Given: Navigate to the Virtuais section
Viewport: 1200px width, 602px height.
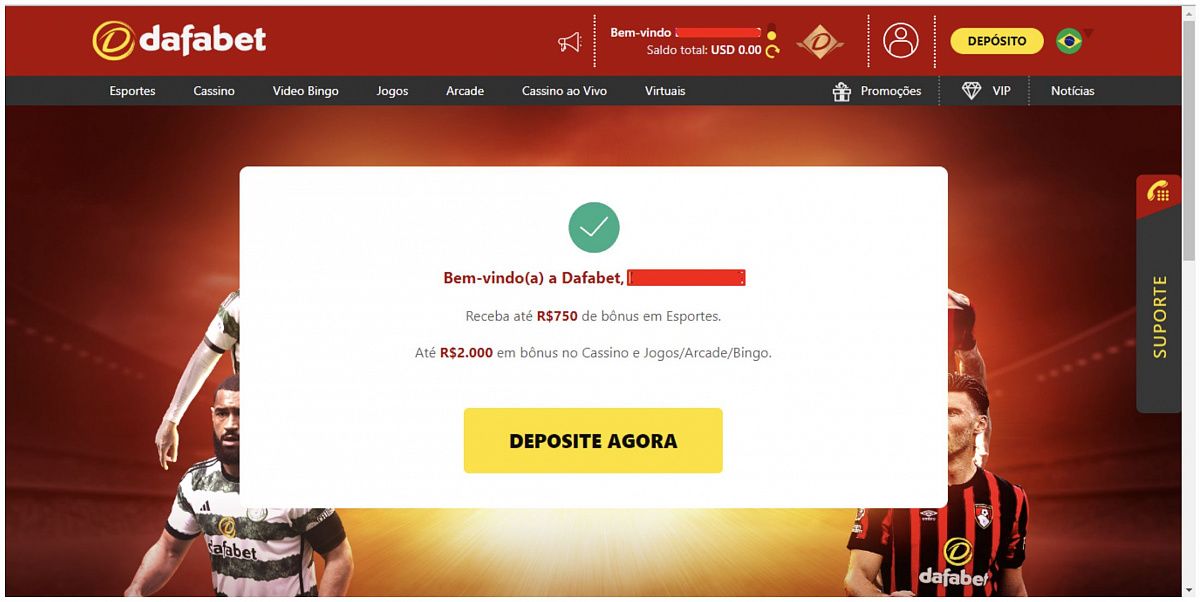Looking at the screenshot, I should [665, 91].
